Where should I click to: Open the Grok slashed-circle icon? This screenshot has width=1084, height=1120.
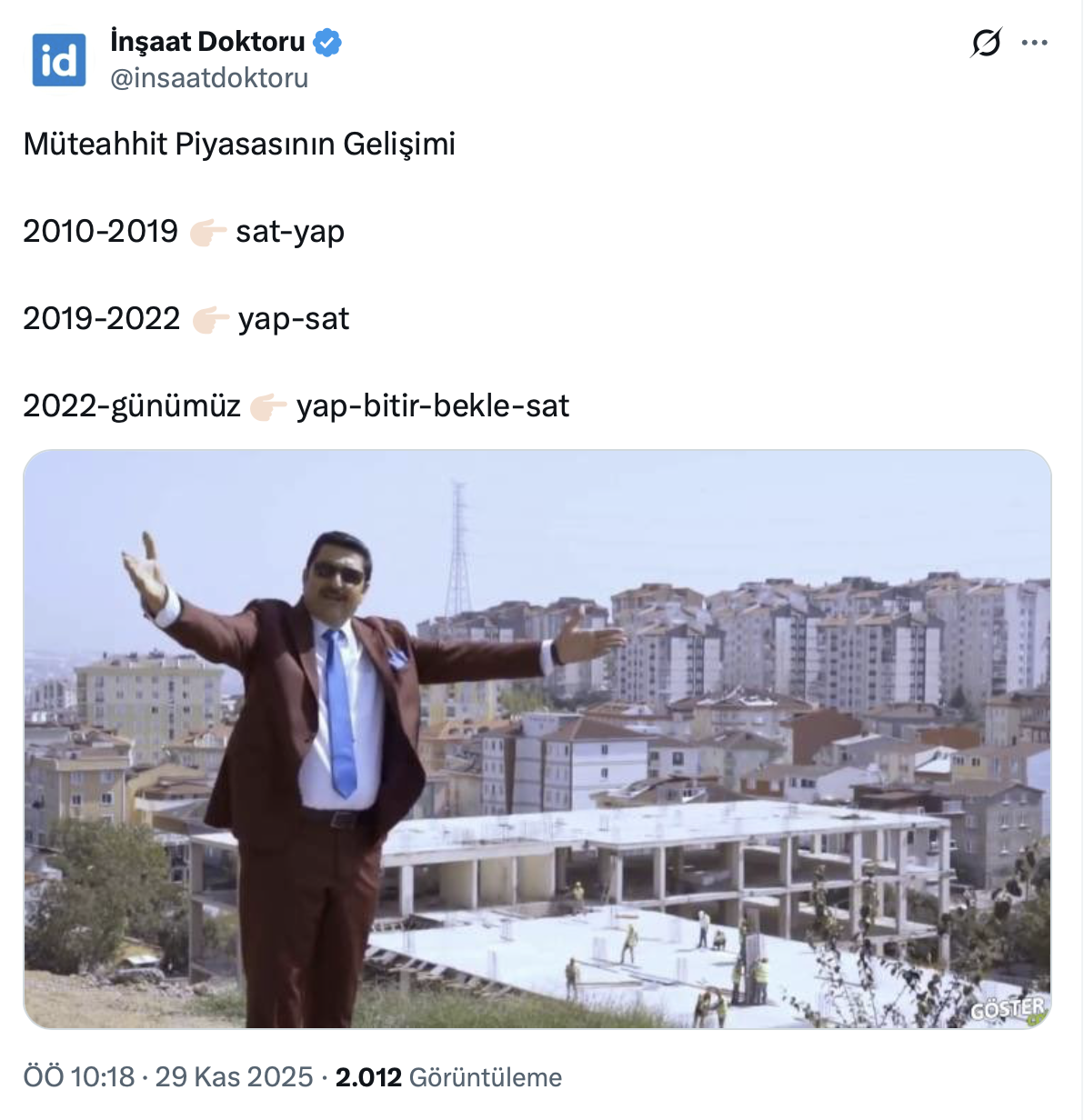986,43
